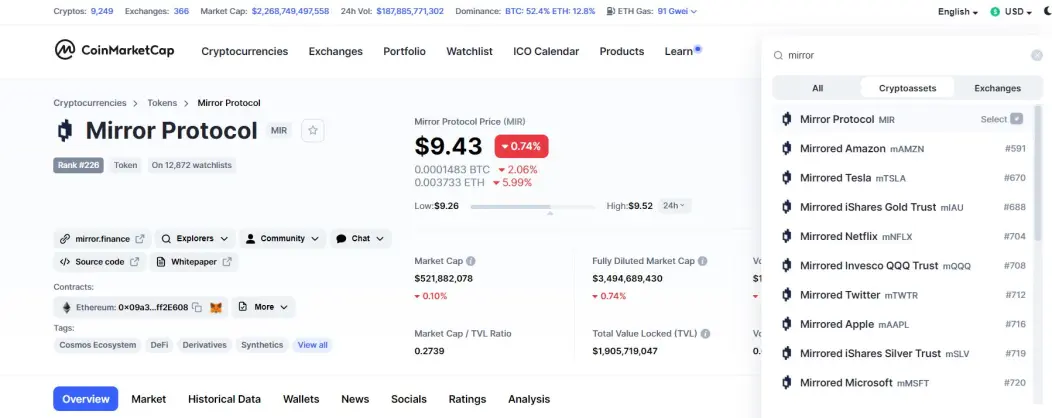Screen dimensions: 1052x418
Task: Open the English language dropdown
Action: (x=958, y=11)
